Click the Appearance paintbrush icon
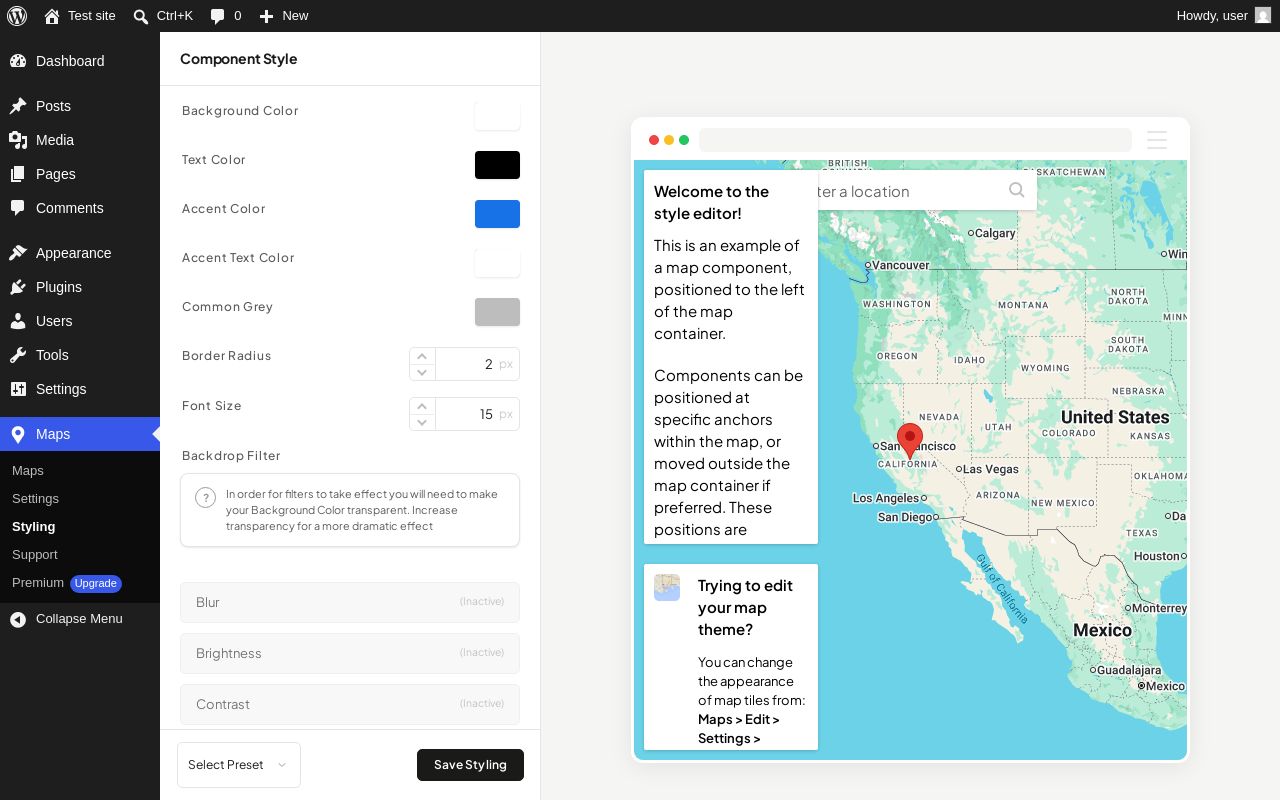Viewport: 1280px width, 800px height. 18,253
